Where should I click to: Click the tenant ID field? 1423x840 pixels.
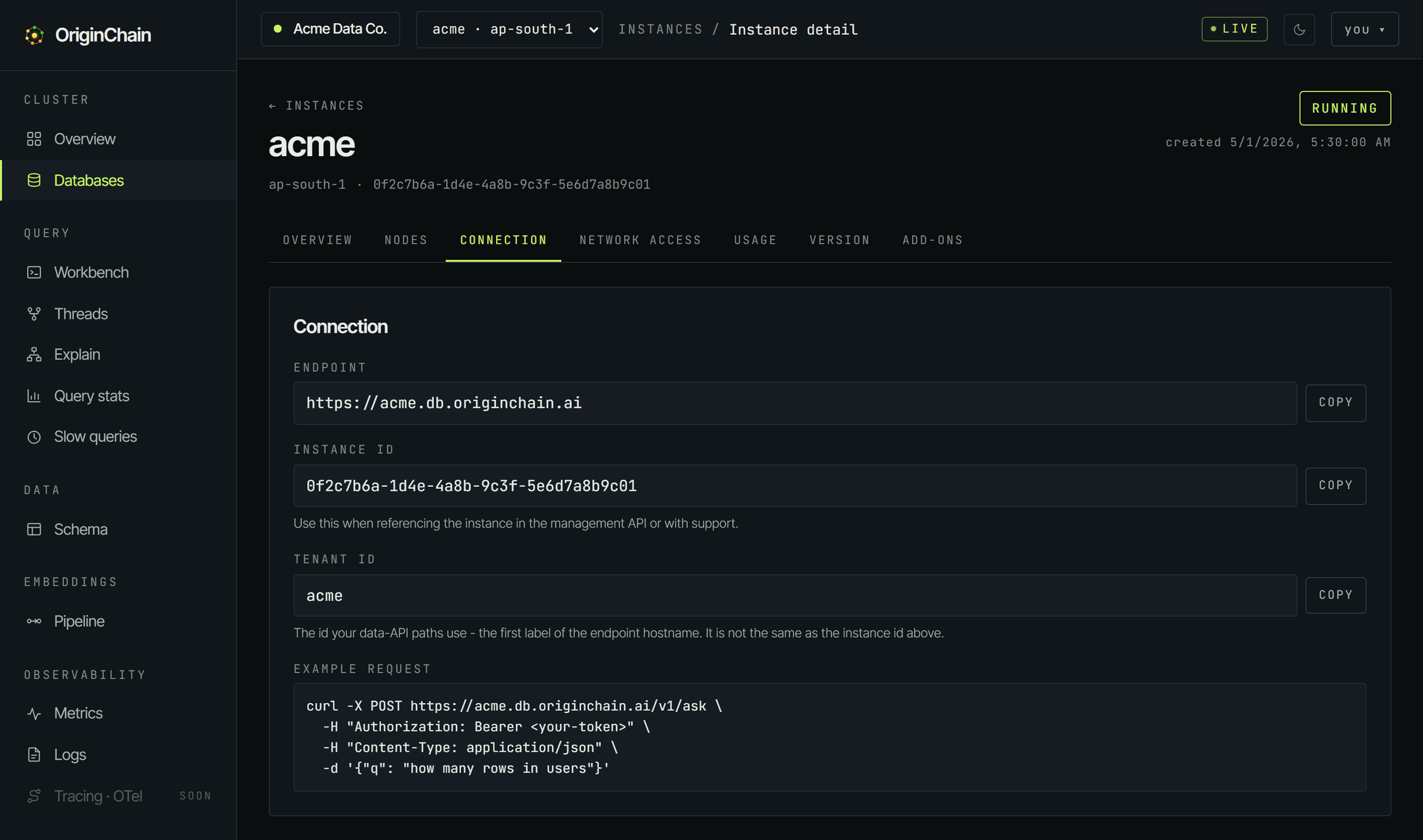(795, 596)
